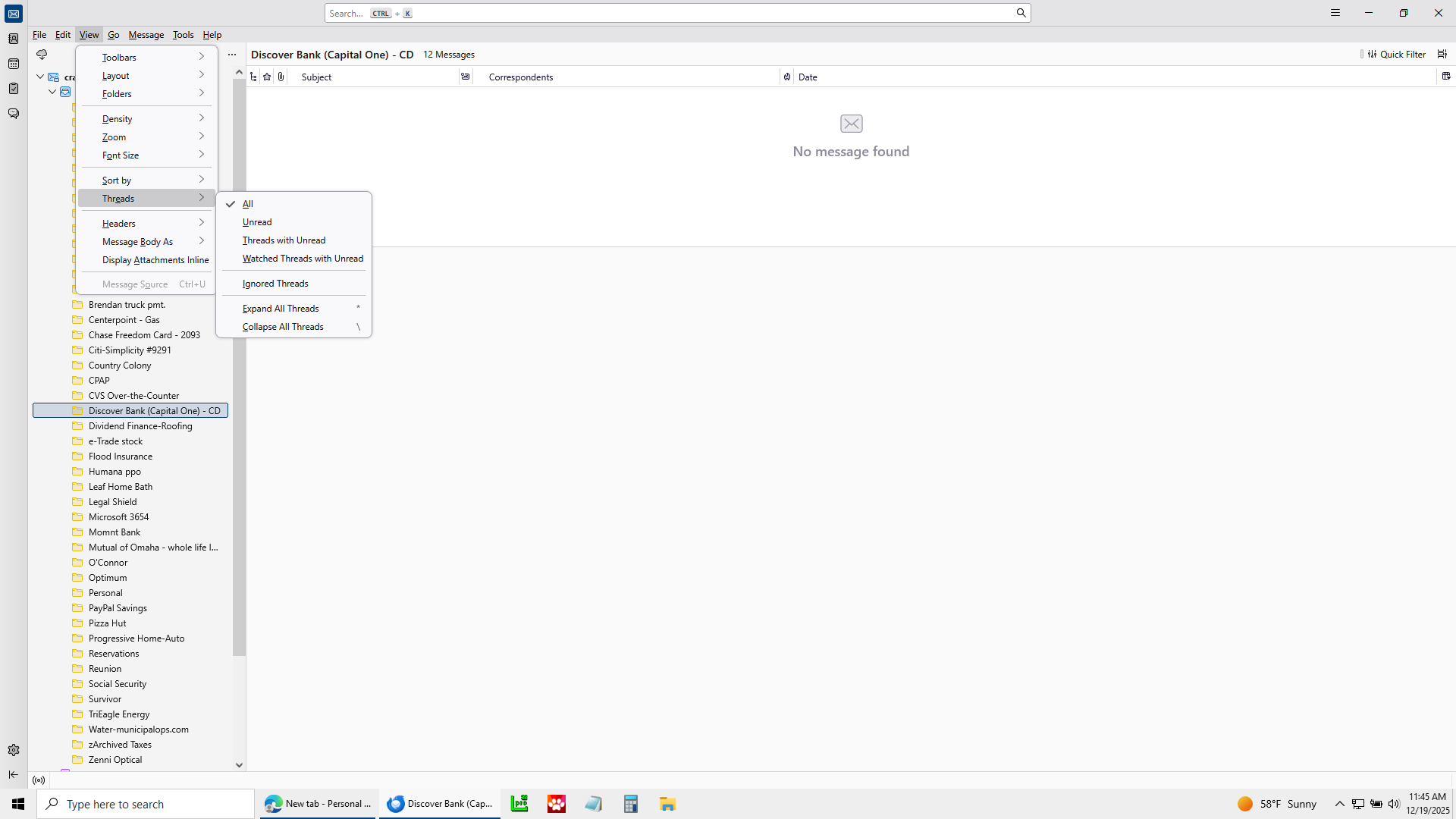
Task: Click the Quick Filter button
Action: (1396, 55)
